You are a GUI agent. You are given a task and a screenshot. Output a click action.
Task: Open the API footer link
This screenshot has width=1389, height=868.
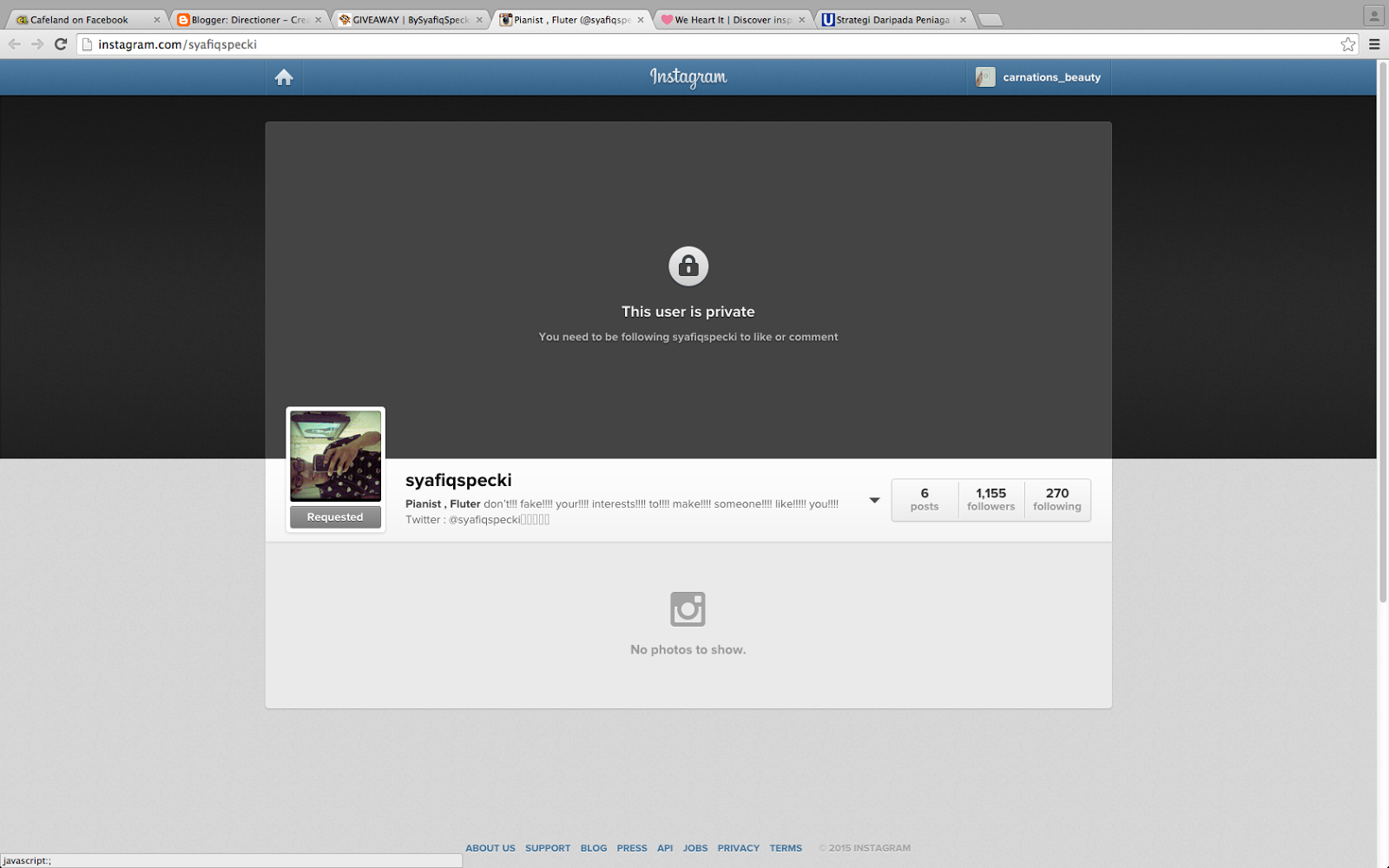click(x=665, y=848)
